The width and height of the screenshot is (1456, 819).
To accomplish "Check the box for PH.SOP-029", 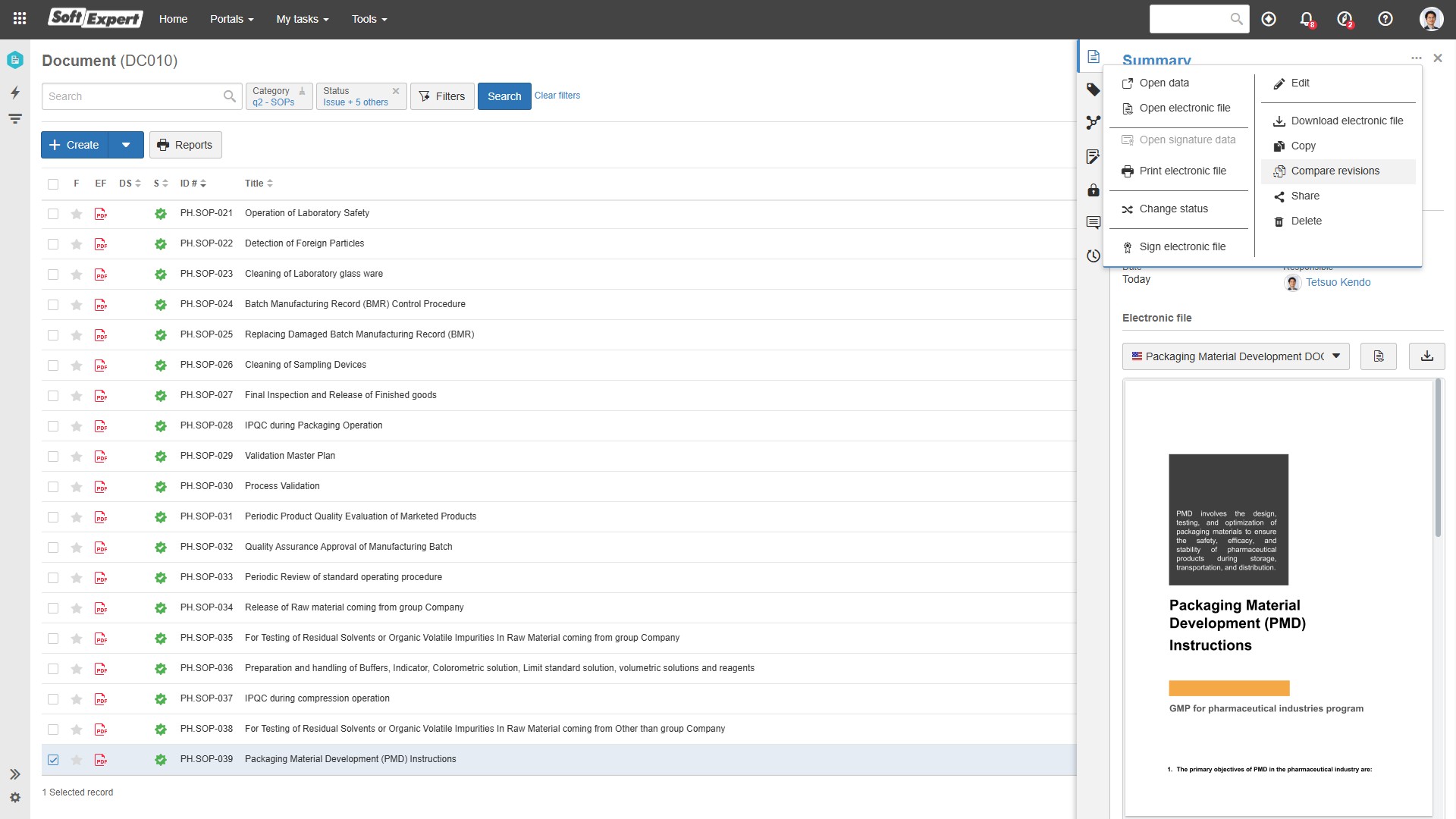I will 53,457.
